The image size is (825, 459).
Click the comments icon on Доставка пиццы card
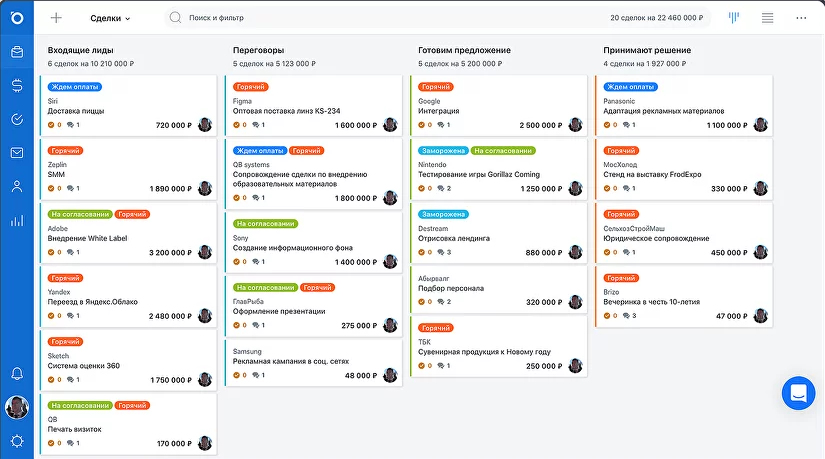pos(70,125)
